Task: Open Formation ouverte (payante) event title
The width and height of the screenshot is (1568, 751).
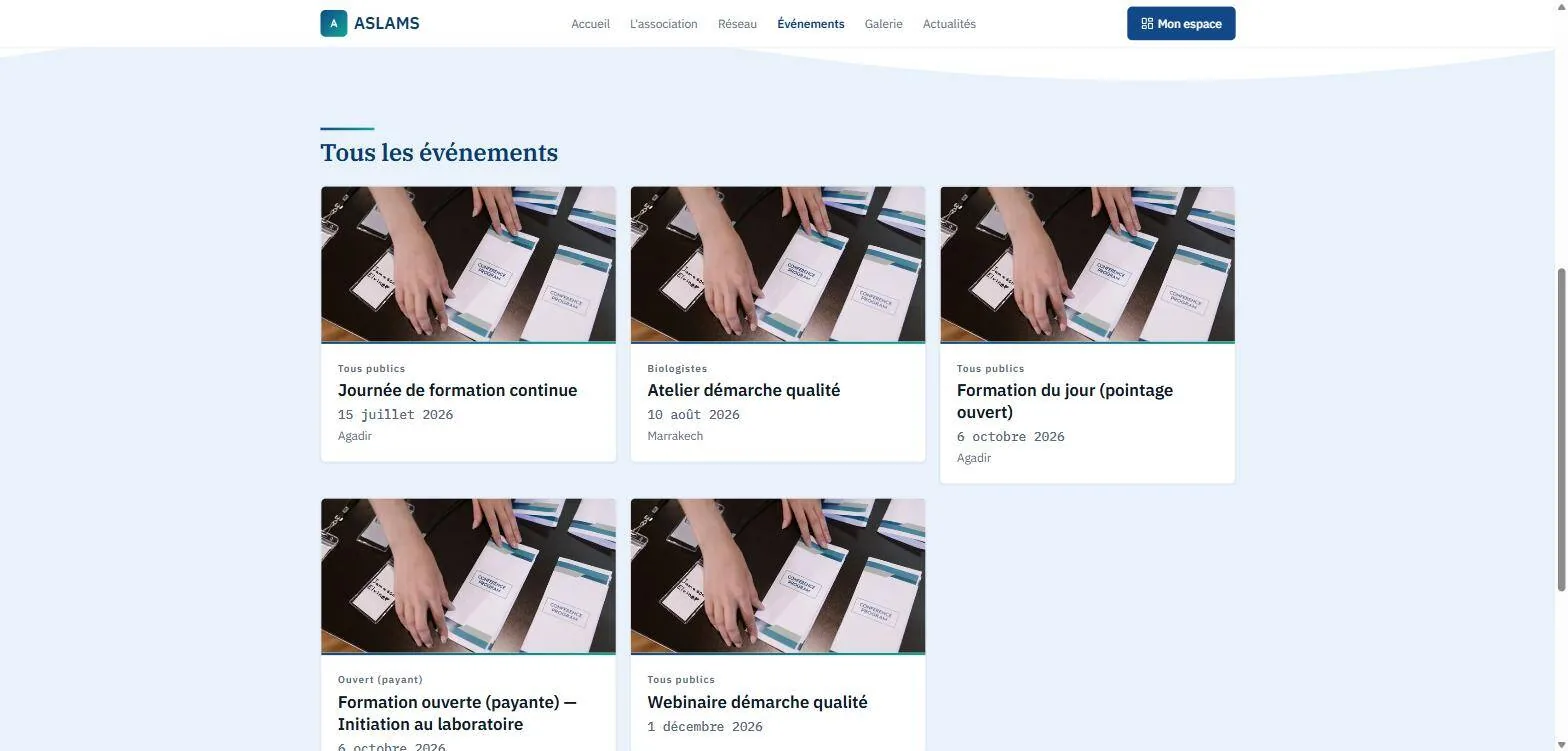Action: (x=457, y=713)
